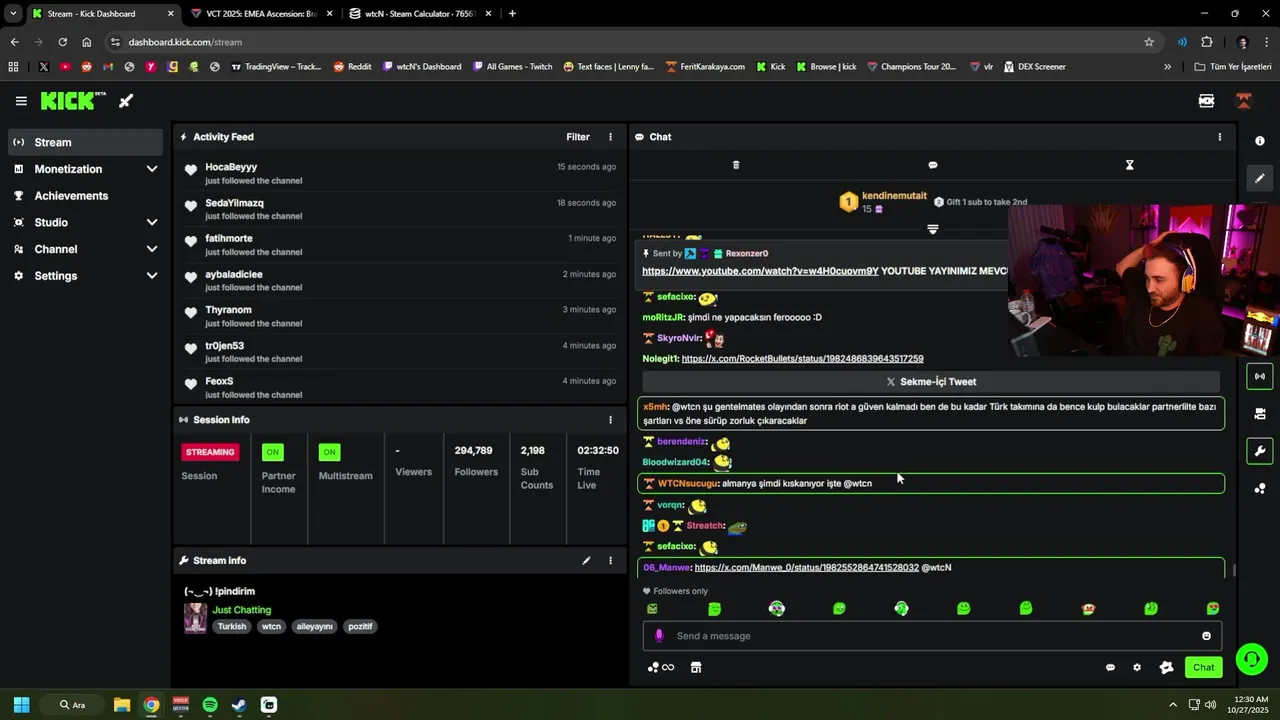Select Stream in the sidebar
The width and height of the screenshot is (1280, 720).
(x=85, y=142)
